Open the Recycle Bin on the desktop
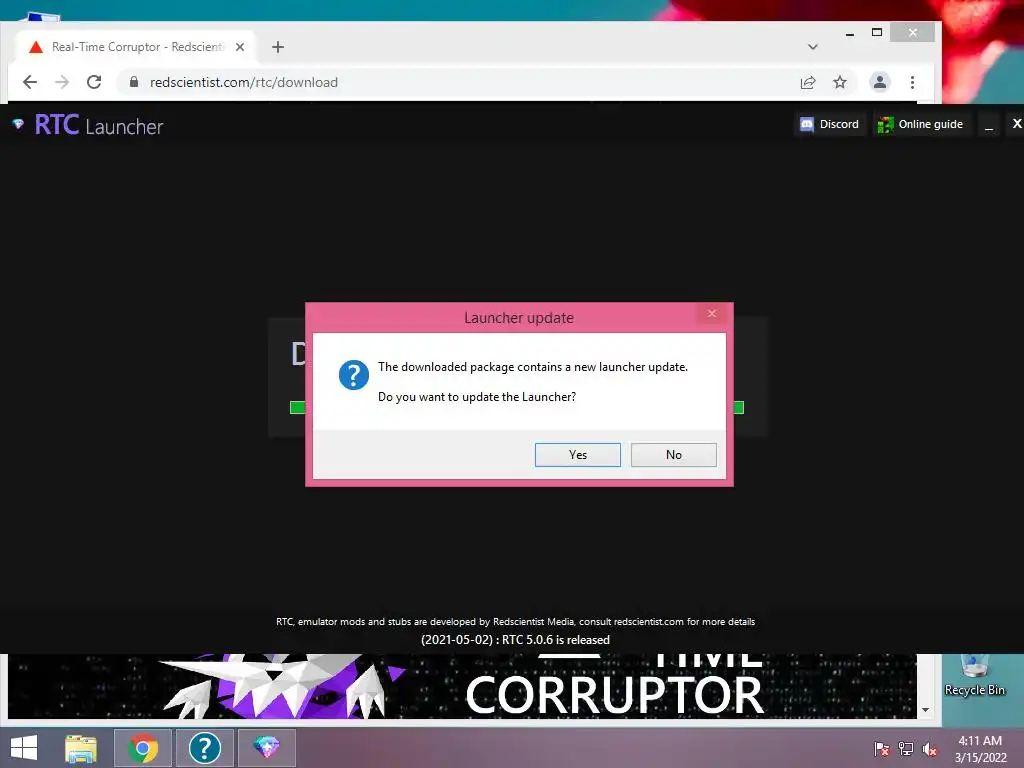This screenshot has height=768, width=1024. click(974, 676)
